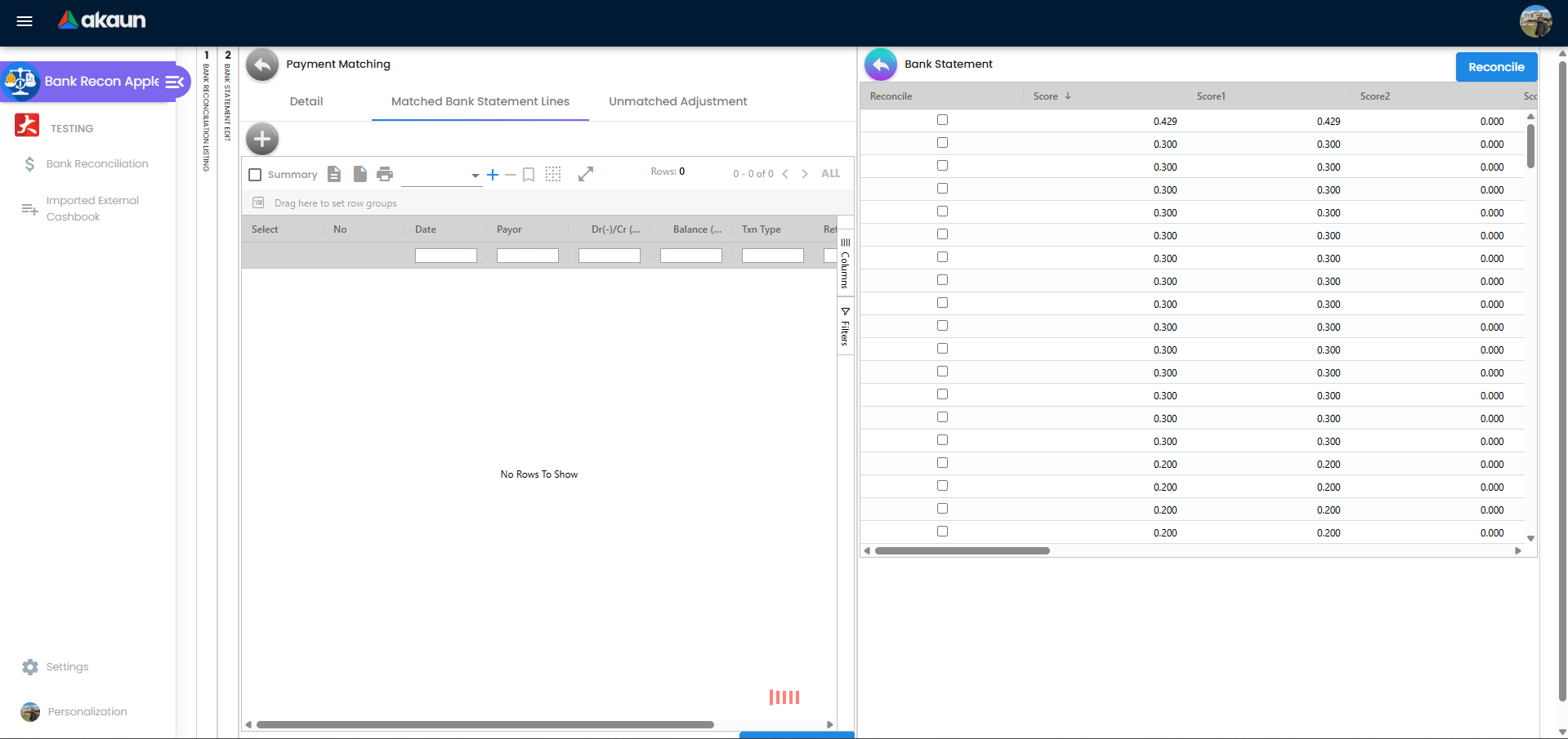Print the grid with printer icon
1568x739 pixels.
click(x=385, y=174)
